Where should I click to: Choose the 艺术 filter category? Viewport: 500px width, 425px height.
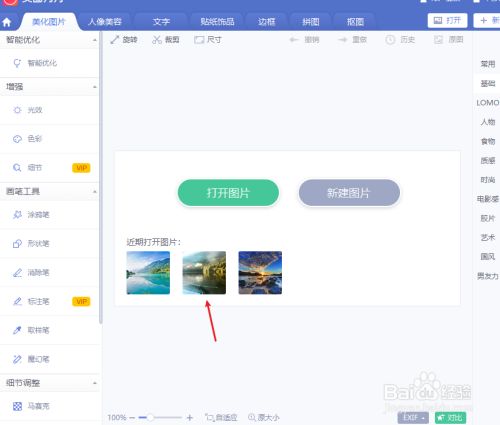(487, 238)
